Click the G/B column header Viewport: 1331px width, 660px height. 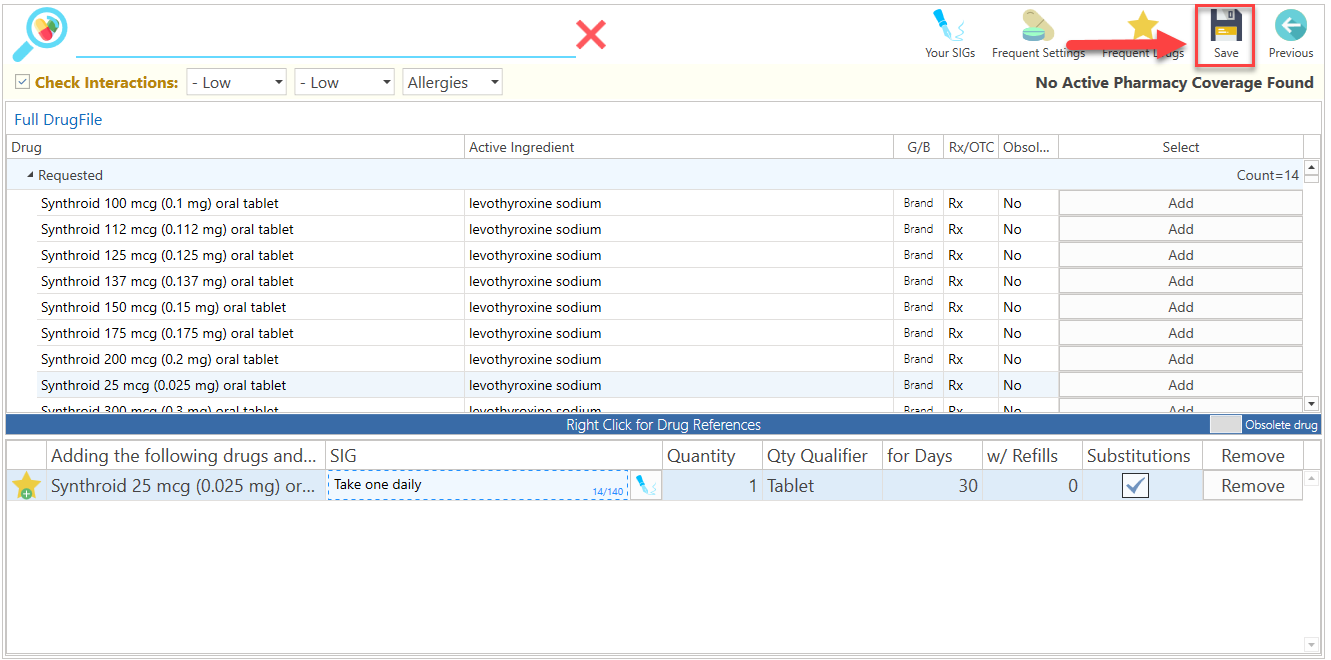[918, 147]
